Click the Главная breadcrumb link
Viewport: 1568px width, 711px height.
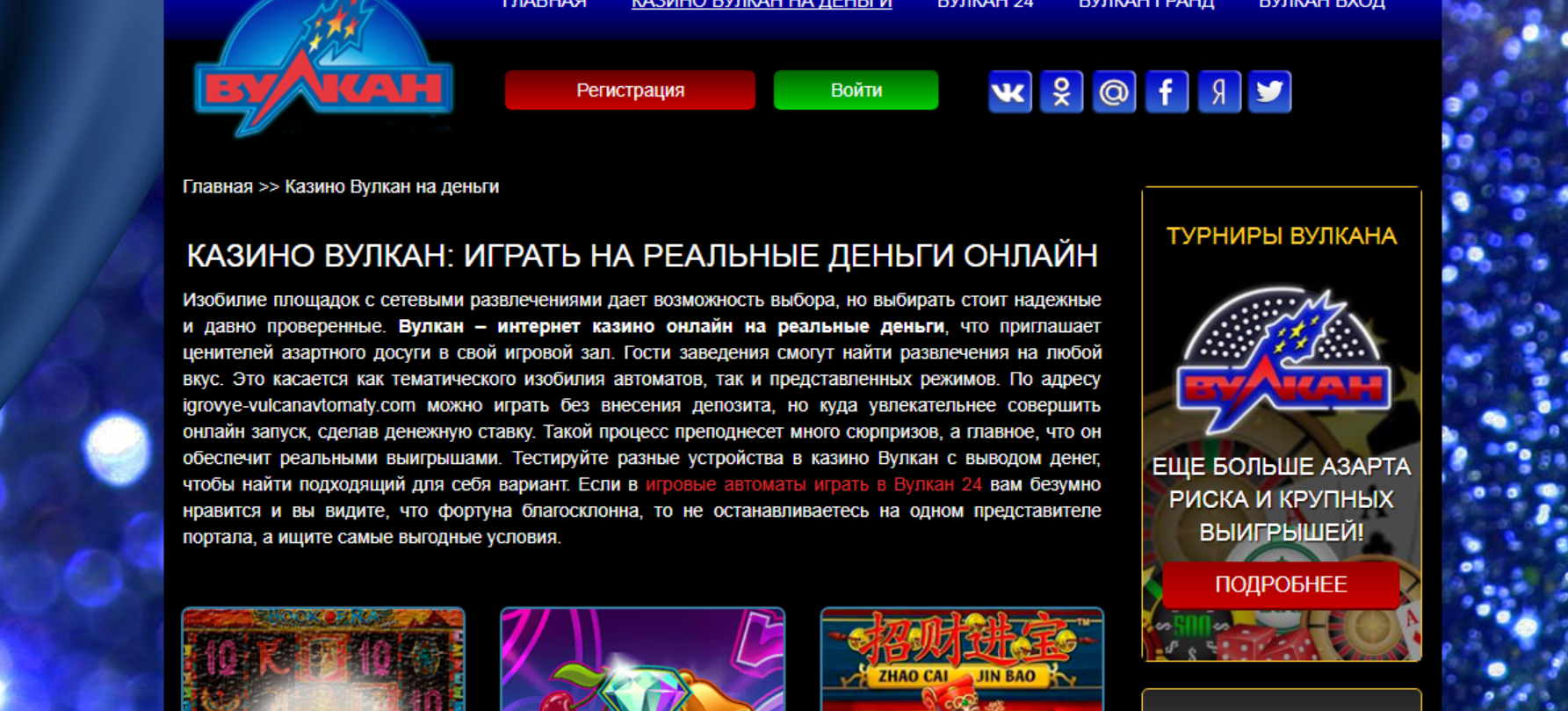tap(218, 186)
